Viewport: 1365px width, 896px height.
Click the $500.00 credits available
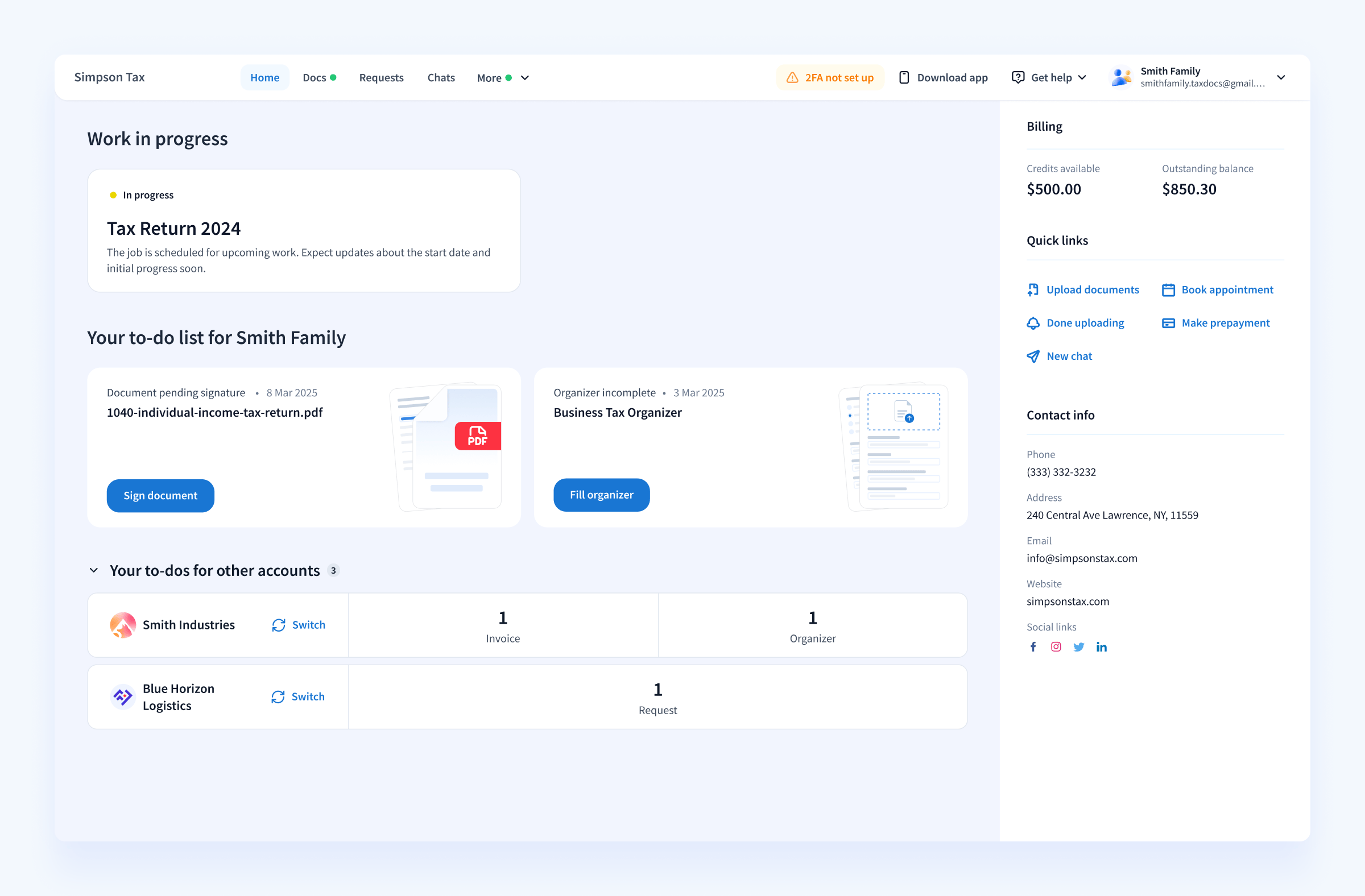point(1053,189)
